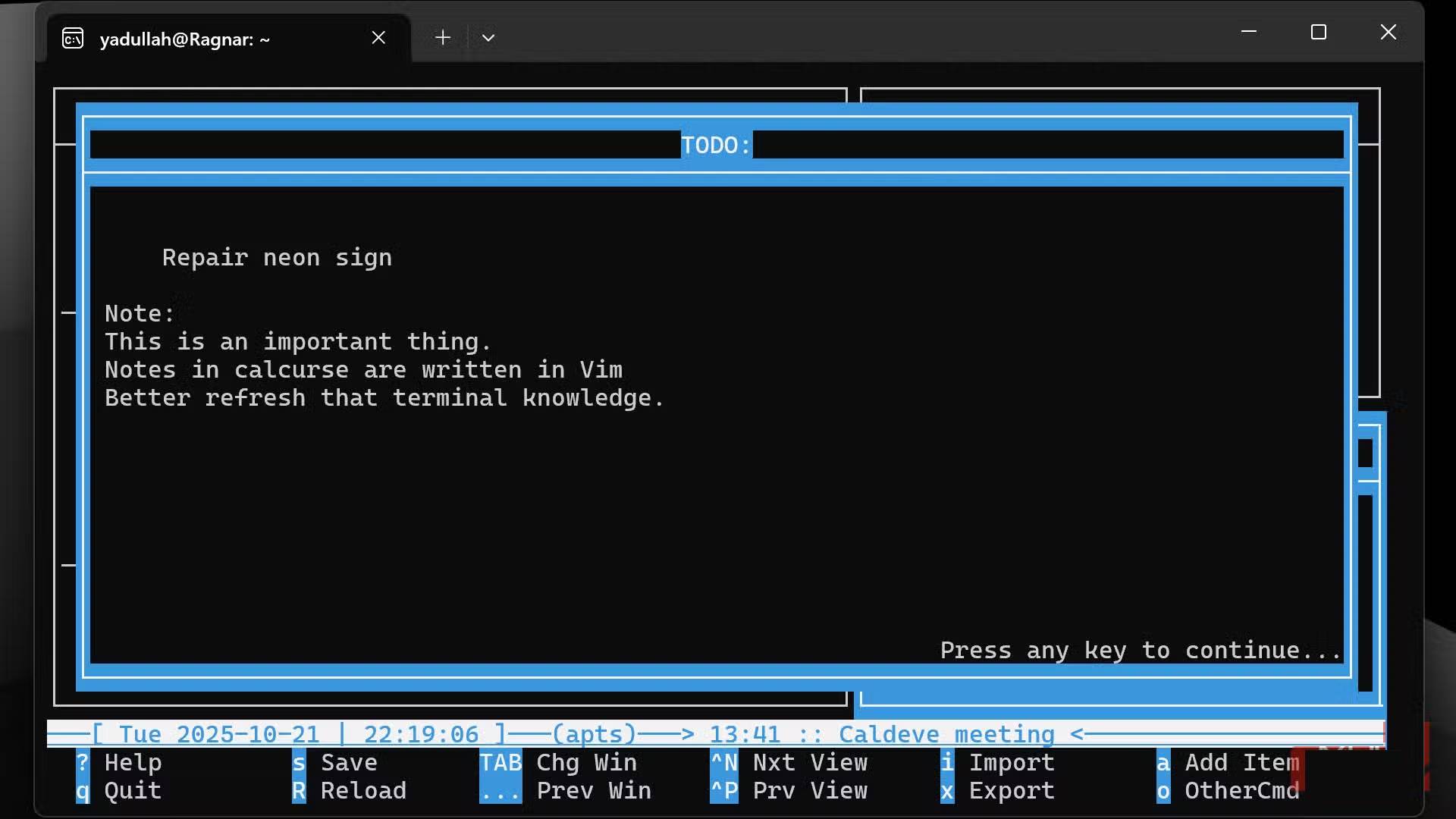Click the Repair neon sign note text
The image size is (1456, 819).
tap(277, 258)
